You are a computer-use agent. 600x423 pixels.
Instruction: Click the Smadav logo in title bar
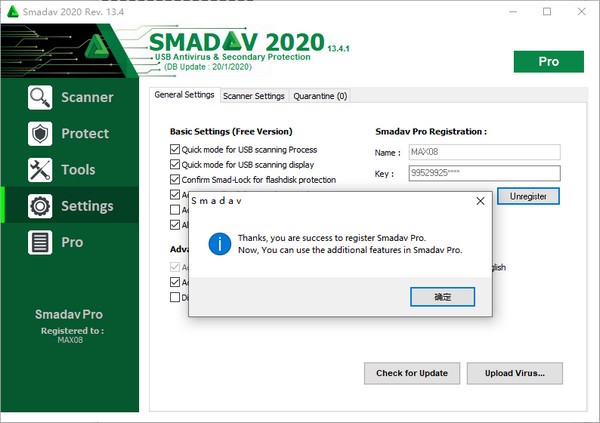[13, 11]
